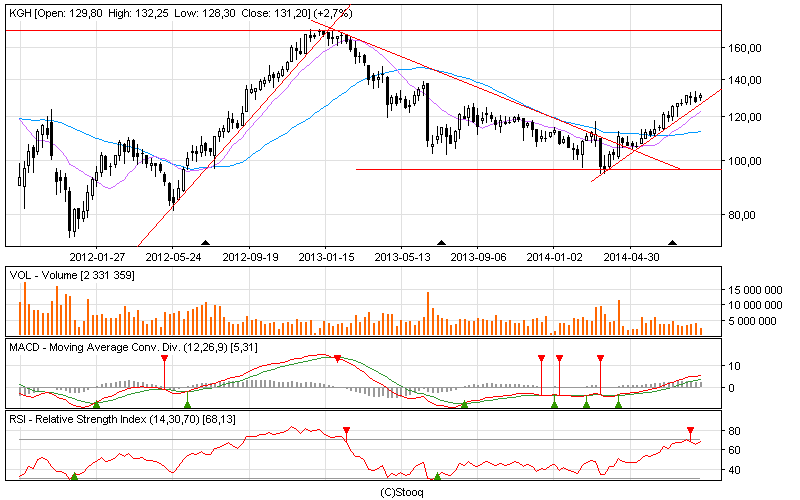Image resolution: width=800 pixels, height=500 pixels.
Task: Click black triangle marker right of 2014-04-30
Action: [672, 243]
